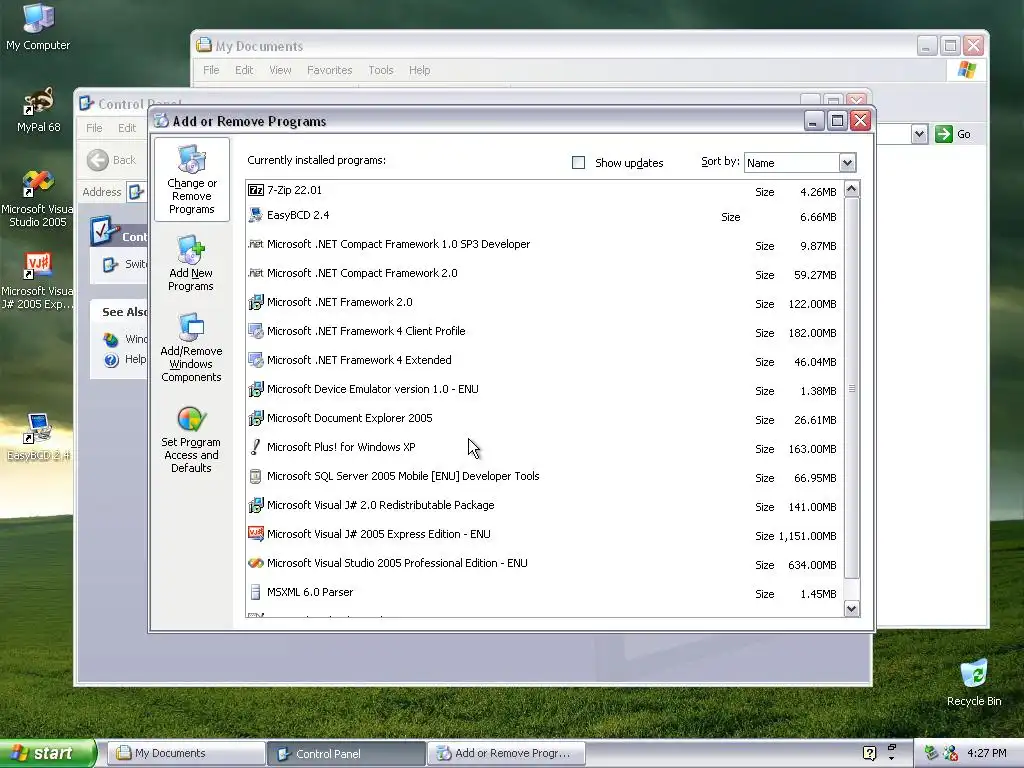This screenshot has height=768, width=1024.
Task: Open Add New Programs sidebar icon
Action: [x=191, y=264]
